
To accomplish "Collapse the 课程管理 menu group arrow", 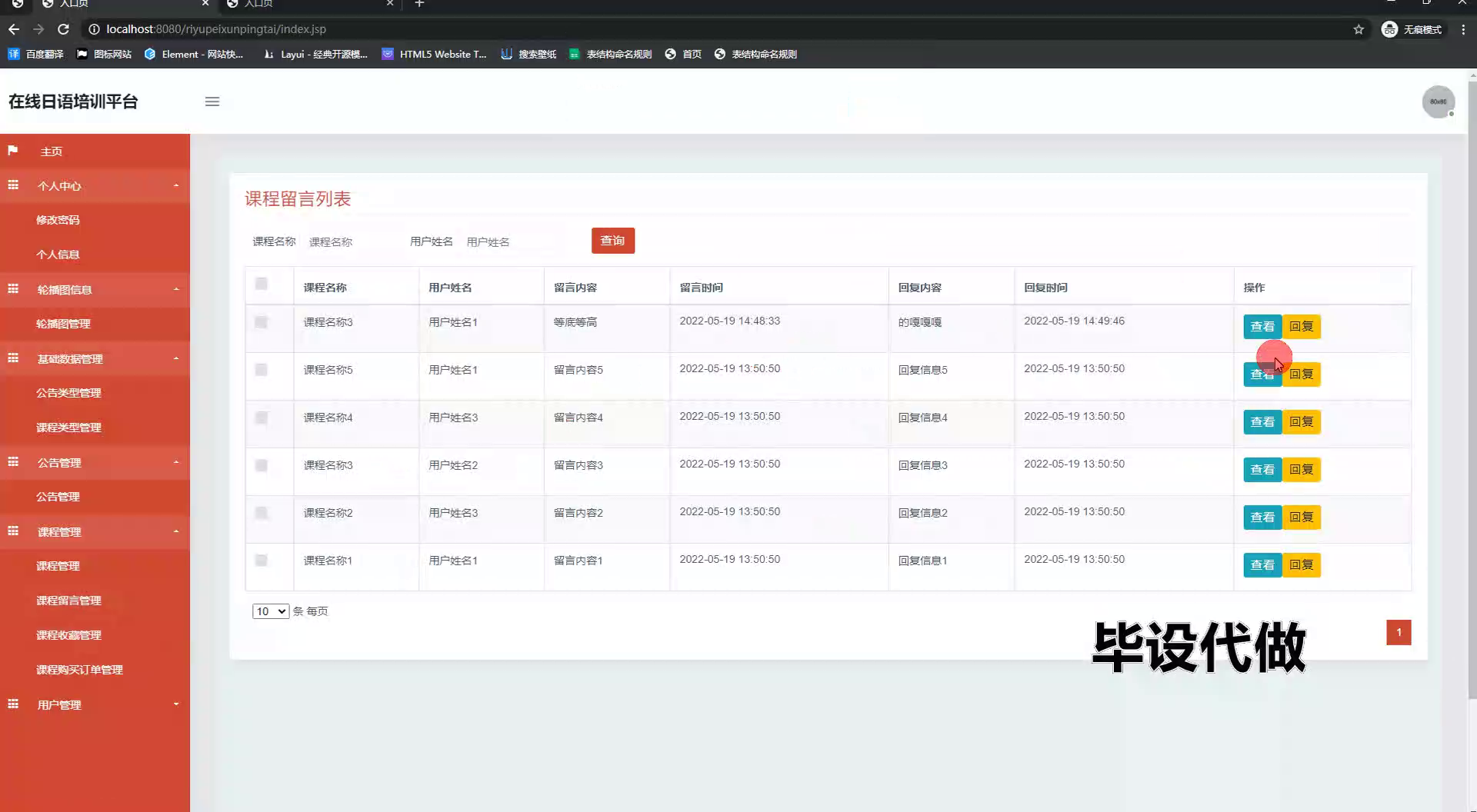I will (x=176, y=531).
